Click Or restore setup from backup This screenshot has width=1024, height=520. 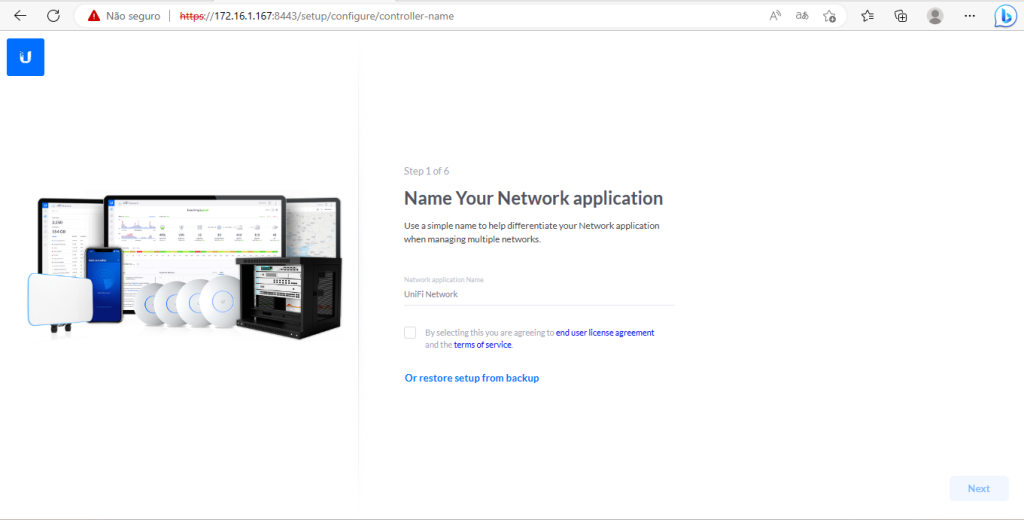coord(471,378)
